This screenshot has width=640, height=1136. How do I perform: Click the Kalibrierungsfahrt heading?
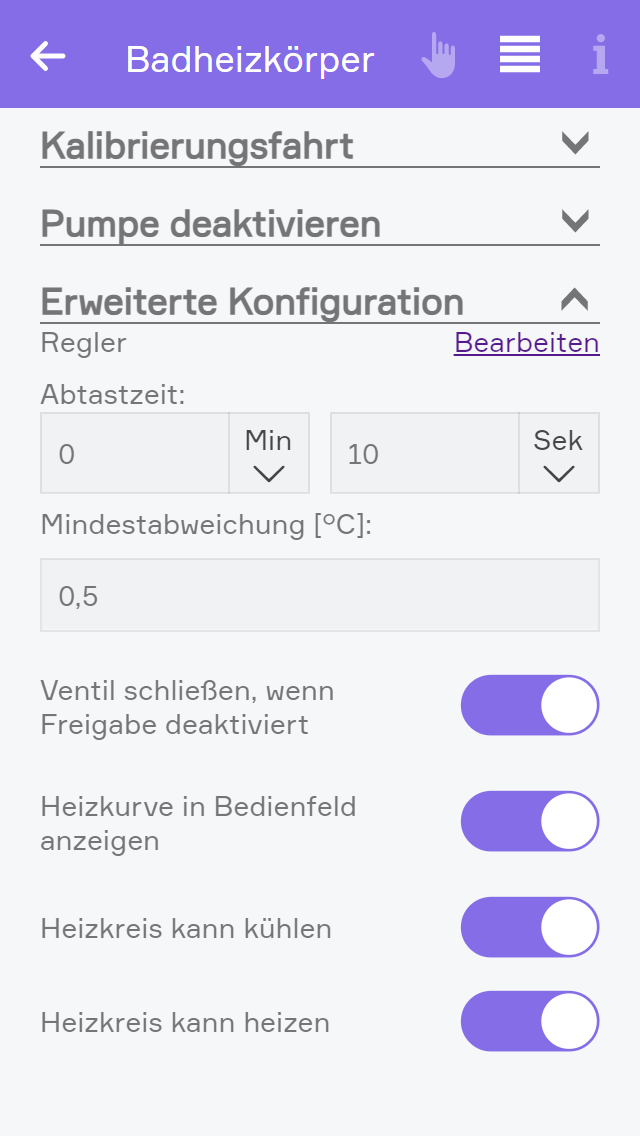197,146
